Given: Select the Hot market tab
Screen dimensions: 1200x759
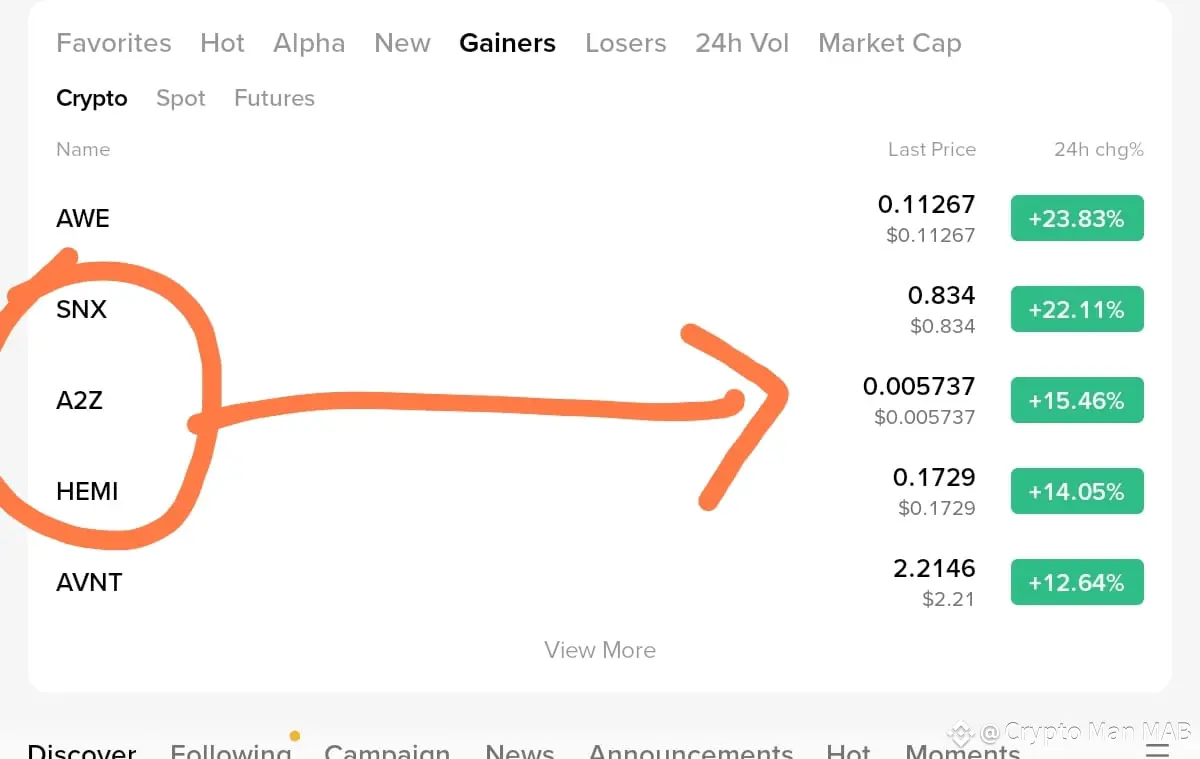Looking at the screenshot, I should coord(222,43).
